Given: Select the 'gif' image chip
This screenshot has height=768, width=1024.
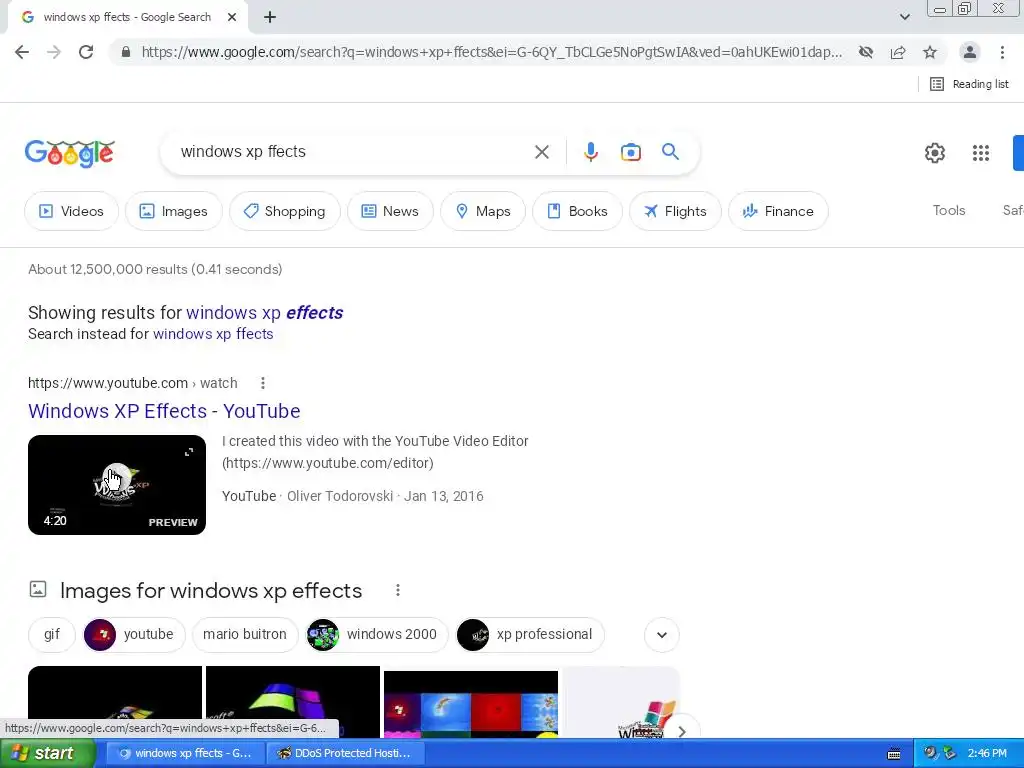Looking at the screenshot, I should (52, 635).
